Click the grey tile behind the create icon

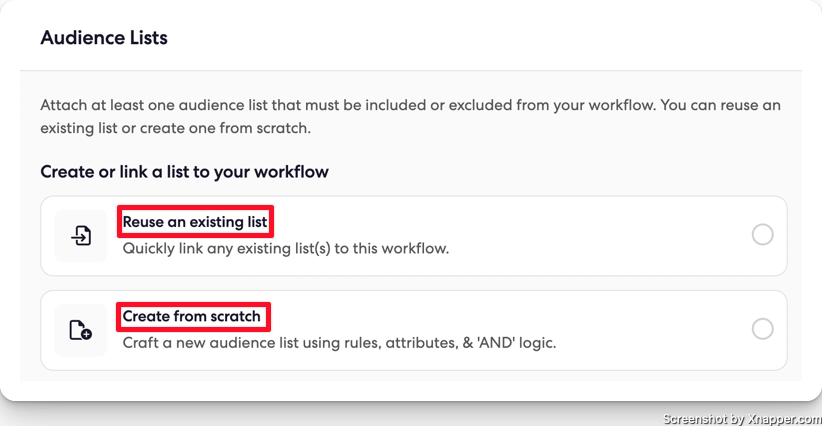81,330
